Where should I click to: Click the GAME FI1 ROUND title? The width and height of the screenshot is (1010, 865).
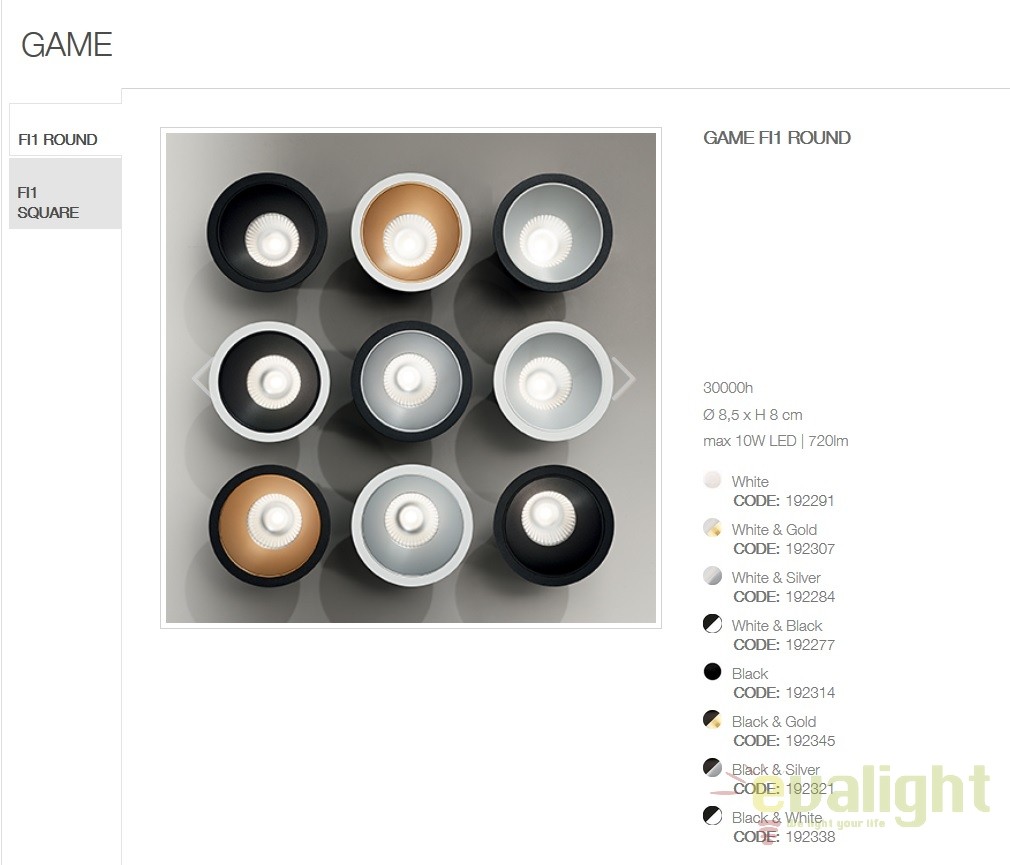(777, 138)
